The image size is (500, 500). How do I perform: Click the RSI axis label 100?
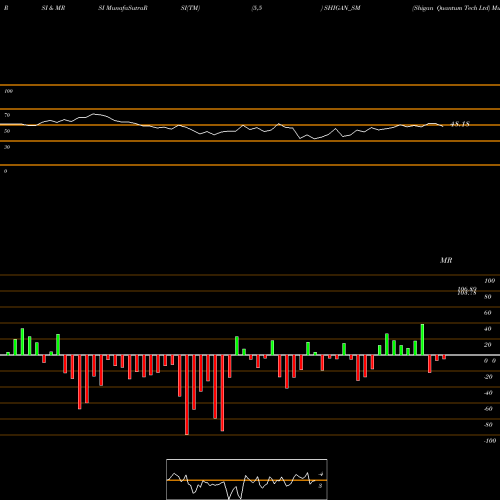tap(8, 91)
